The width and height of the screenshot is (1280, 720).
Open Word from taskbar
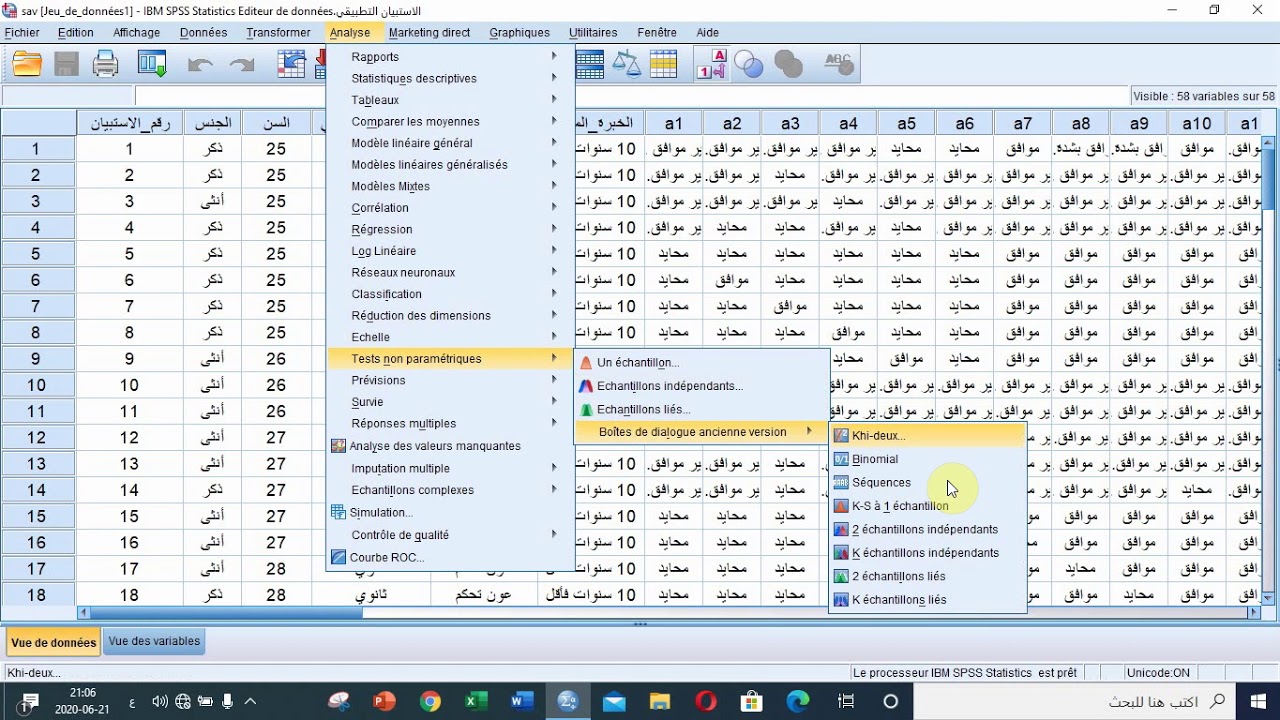(x=522, y=702)
